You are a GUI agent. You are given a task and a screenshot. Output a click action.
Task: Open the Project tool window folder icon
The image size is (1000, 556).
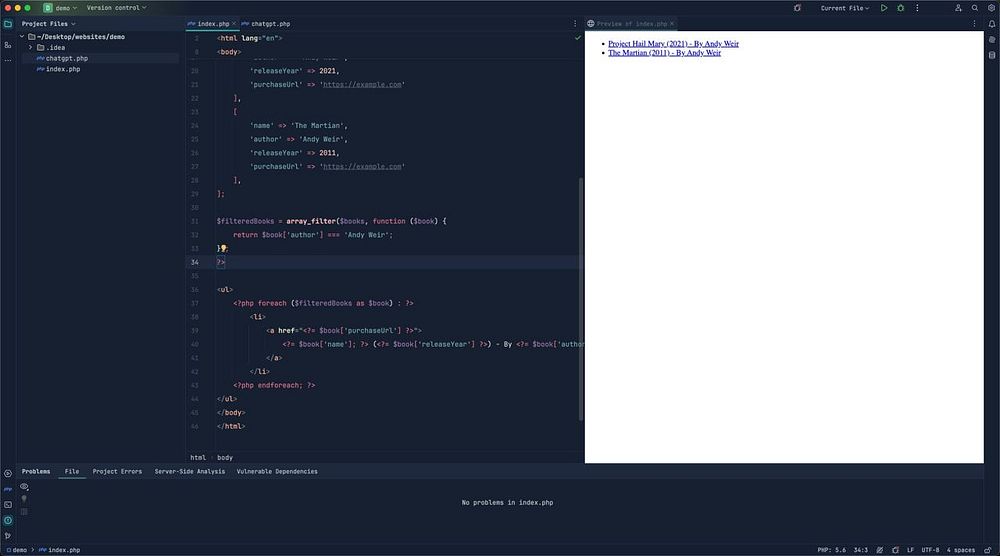click(x=8, y=24)
